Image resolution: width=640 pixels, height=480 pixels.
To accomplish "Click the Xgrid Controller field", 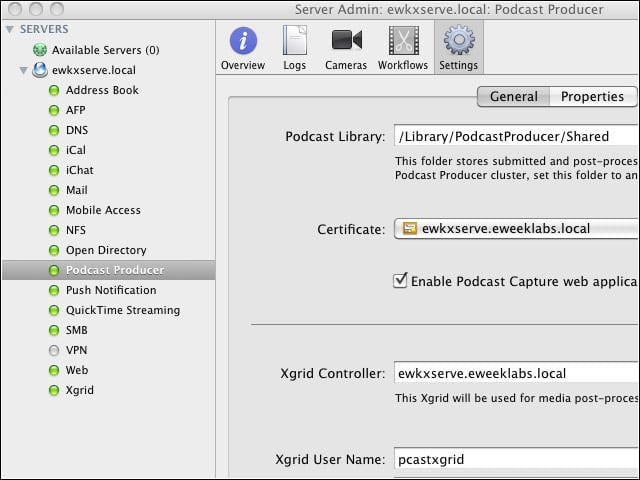I will [x=516, y=373].
